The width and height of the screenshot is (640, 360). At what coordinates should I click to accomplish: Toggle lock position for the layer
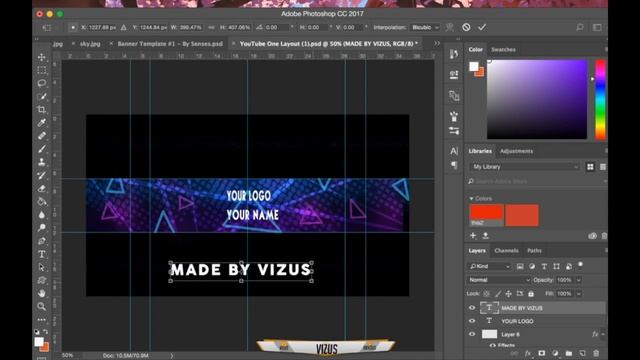pos(509,293)
